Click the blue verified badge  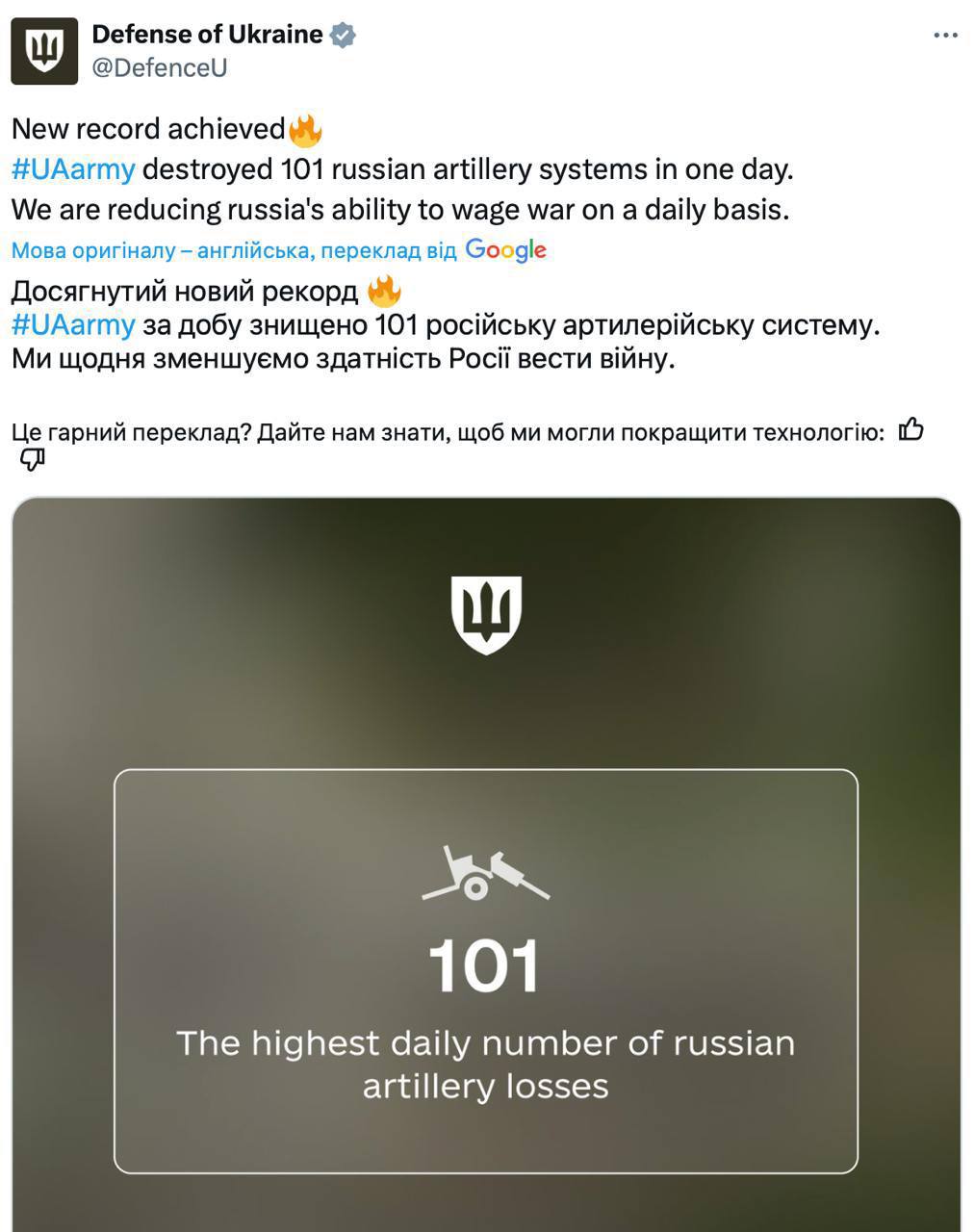343,36
